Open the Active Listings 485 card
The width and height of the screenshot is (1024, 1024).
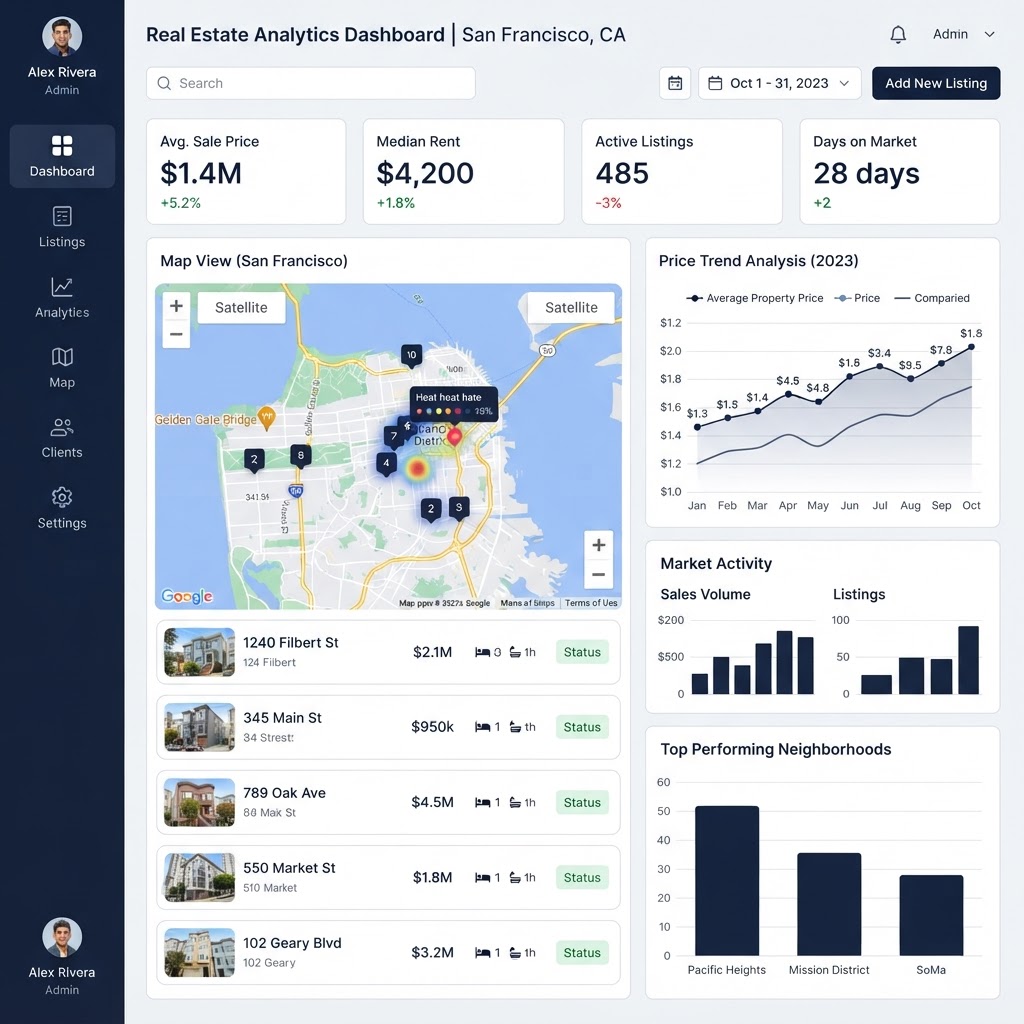tap(682, 172)
